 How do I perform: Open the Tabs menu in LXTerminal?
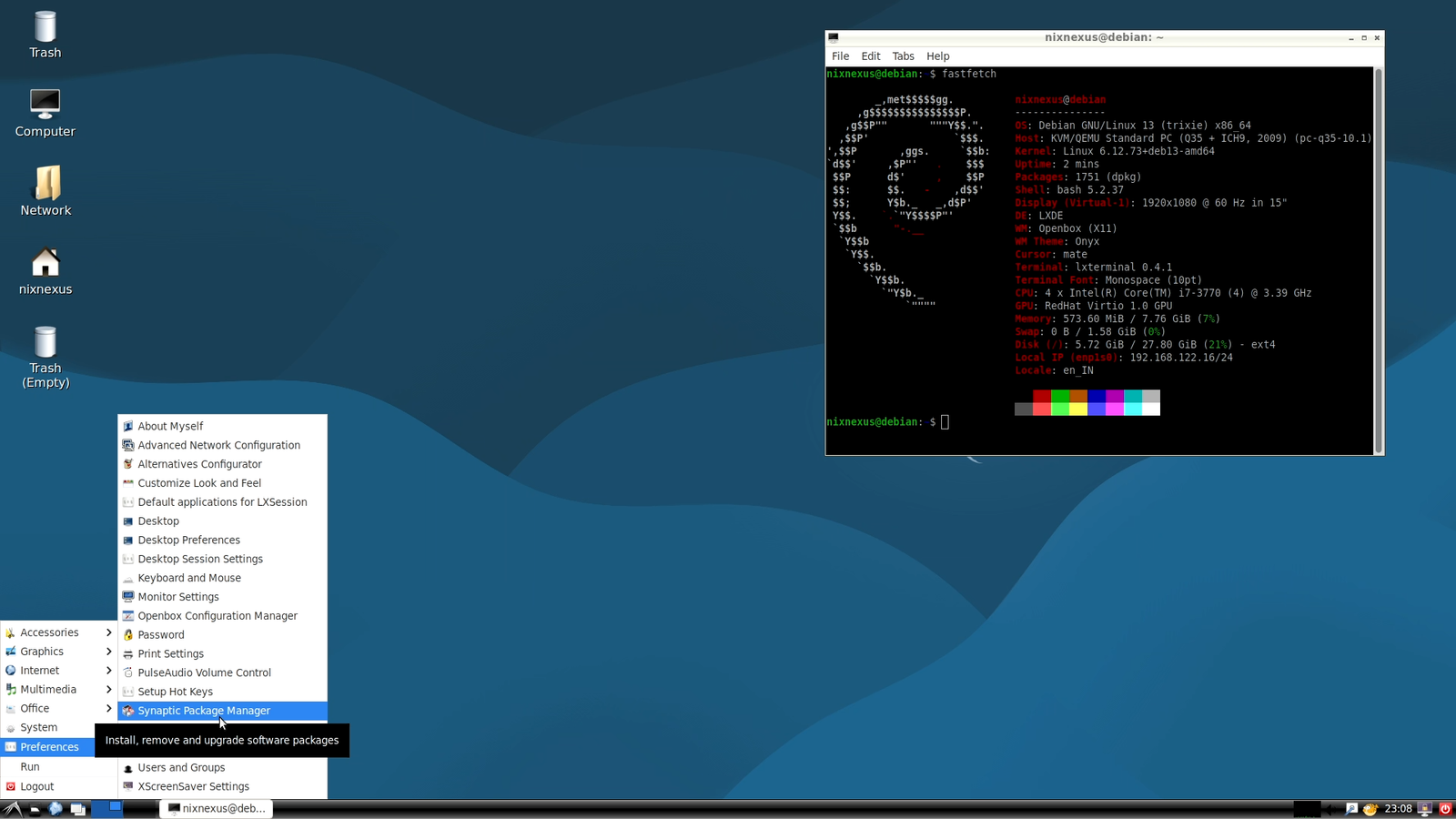pyautogui.click(x=903, y=56)
